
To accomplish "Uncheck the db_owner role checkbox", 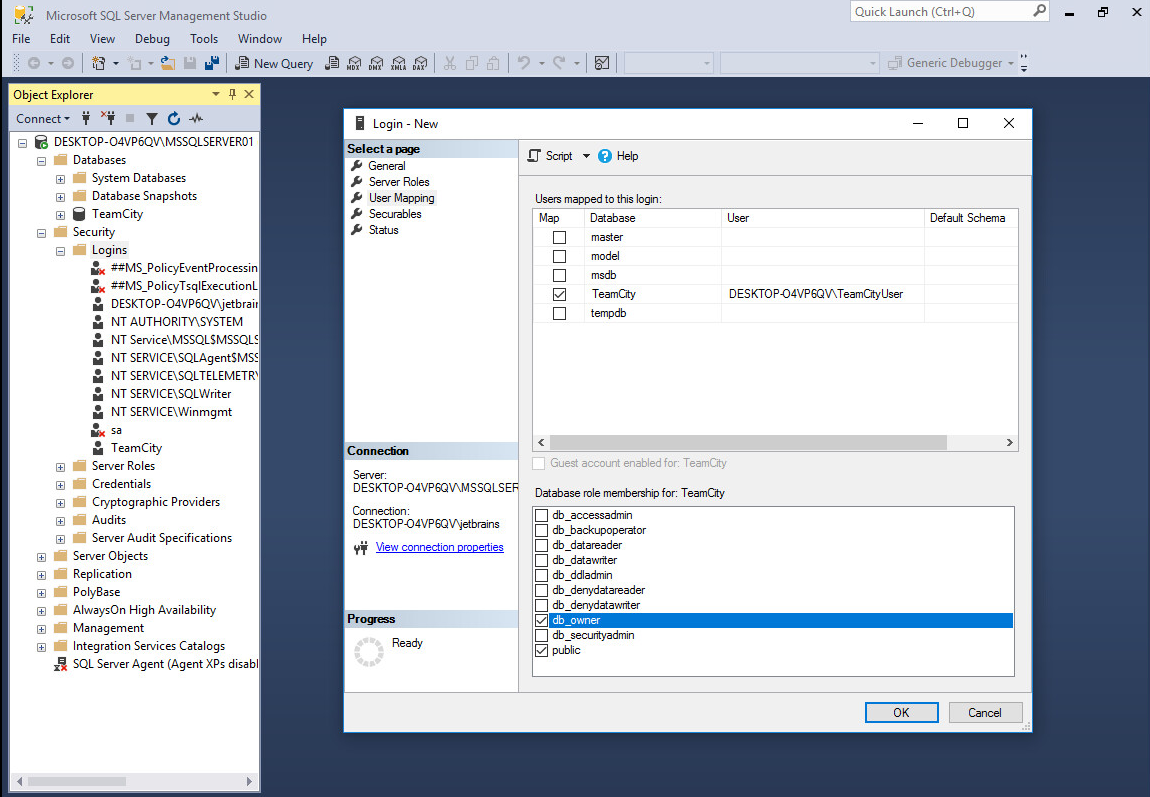I will pyautogui.click(x=542, y=621).
